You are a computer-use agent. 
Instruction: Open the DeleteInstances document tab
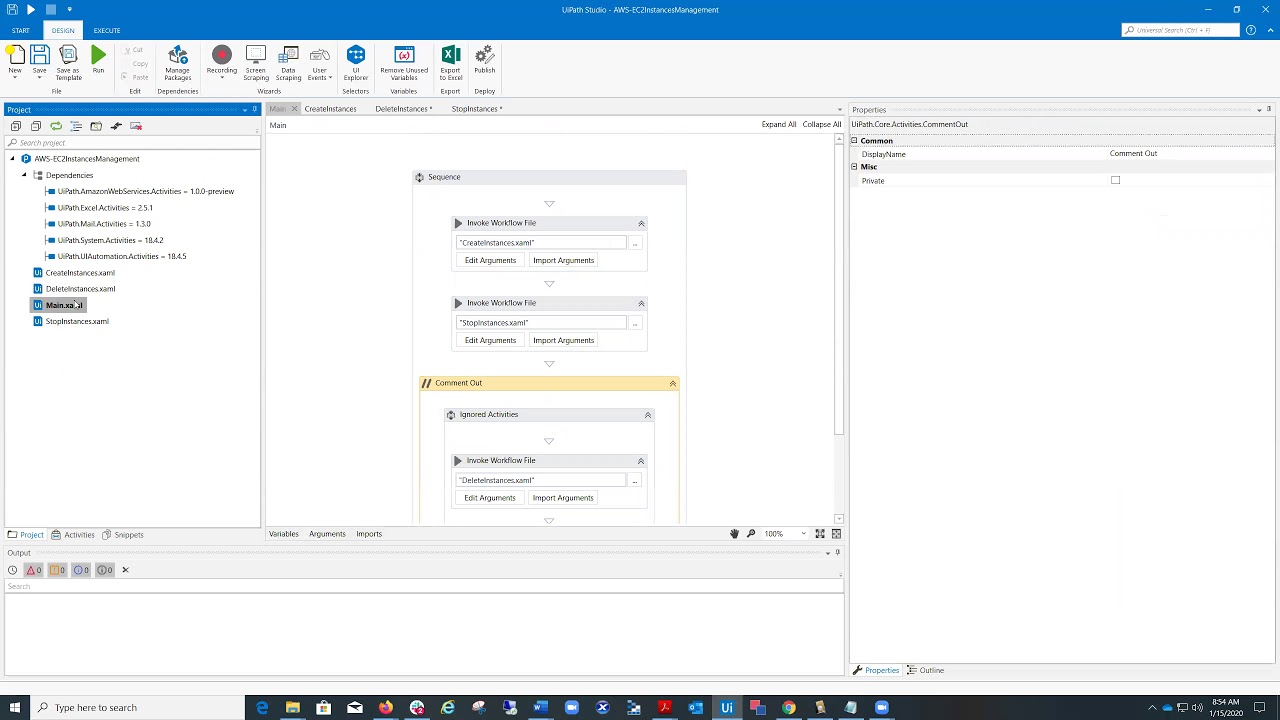[x=402, y=109]
